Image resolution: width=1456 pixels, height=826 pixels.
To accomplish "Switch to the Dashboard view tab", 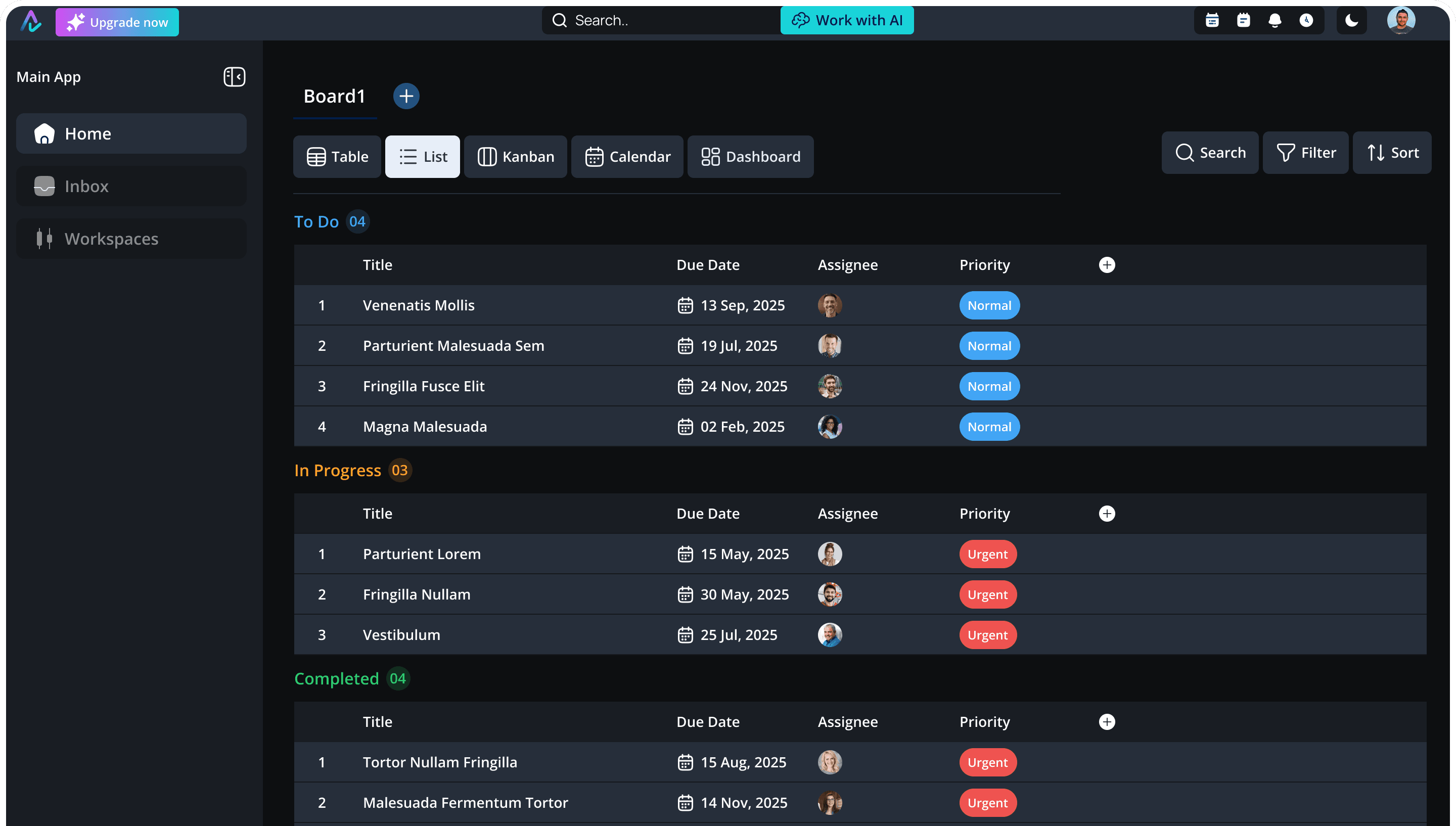I will point(750,157).
